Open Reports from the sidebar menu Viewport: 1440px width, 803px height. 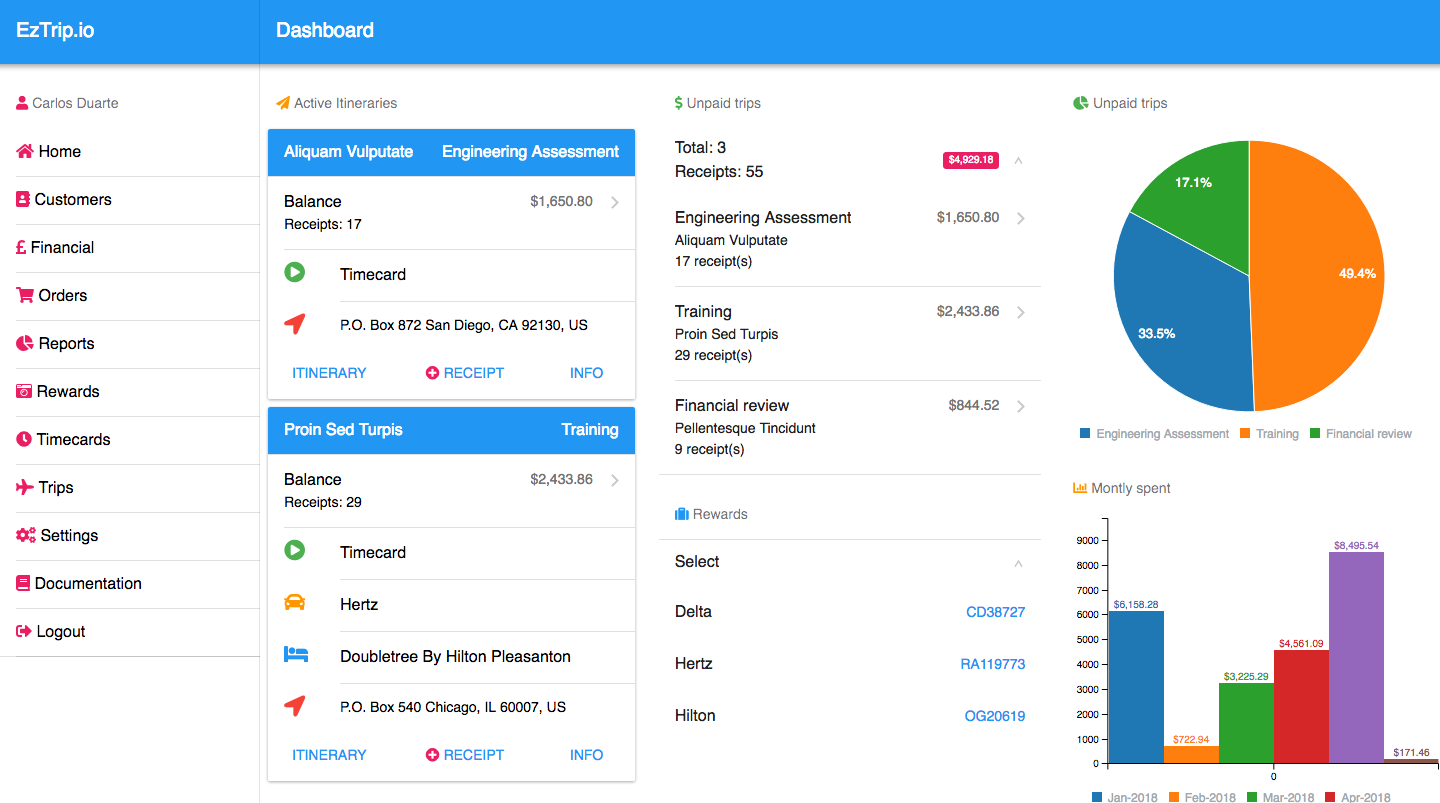click(66, 344)
